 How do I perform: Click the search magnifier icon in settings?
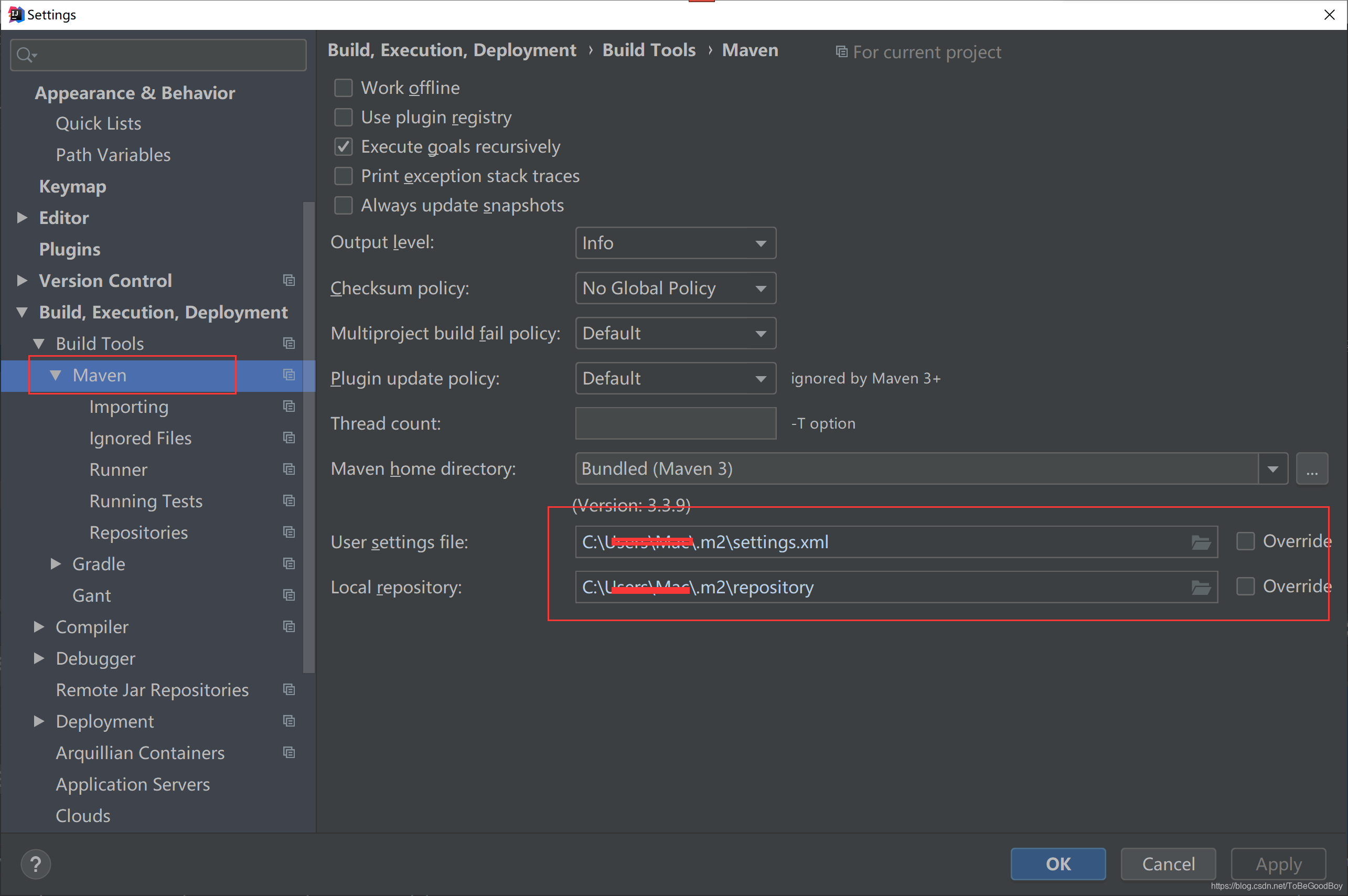tap(25, 56)
